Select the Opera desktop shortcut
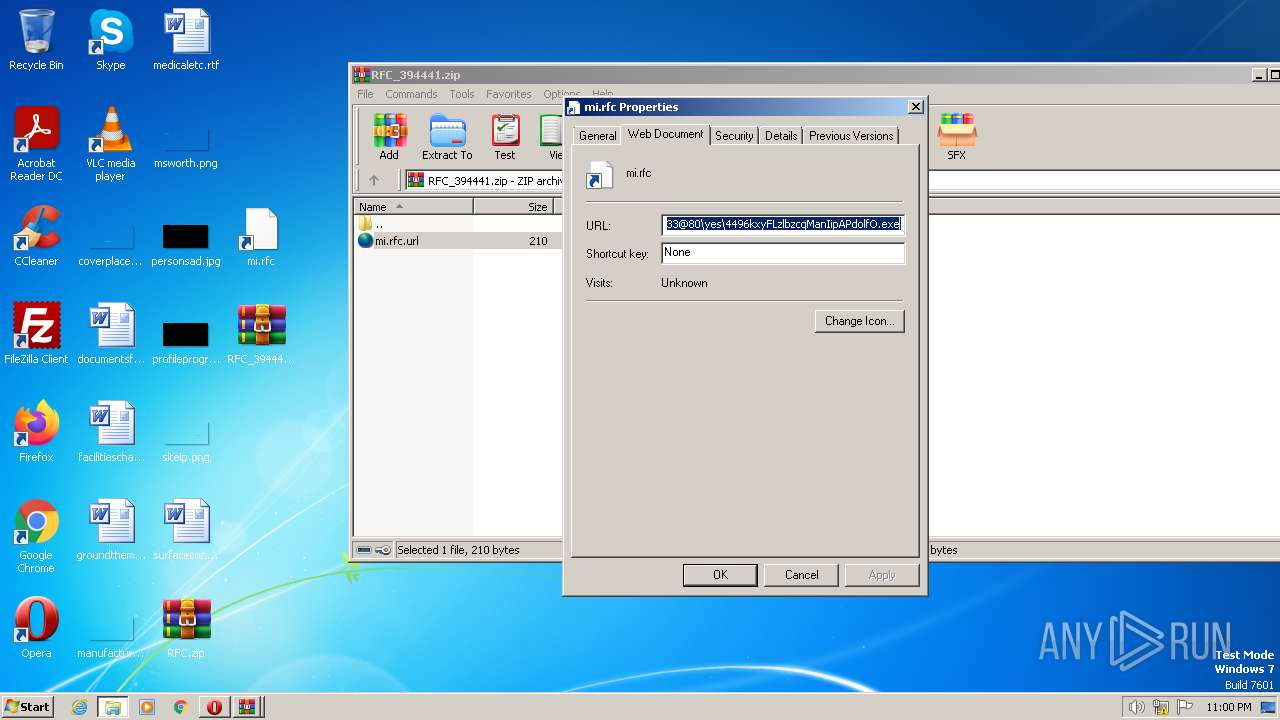 36,628
